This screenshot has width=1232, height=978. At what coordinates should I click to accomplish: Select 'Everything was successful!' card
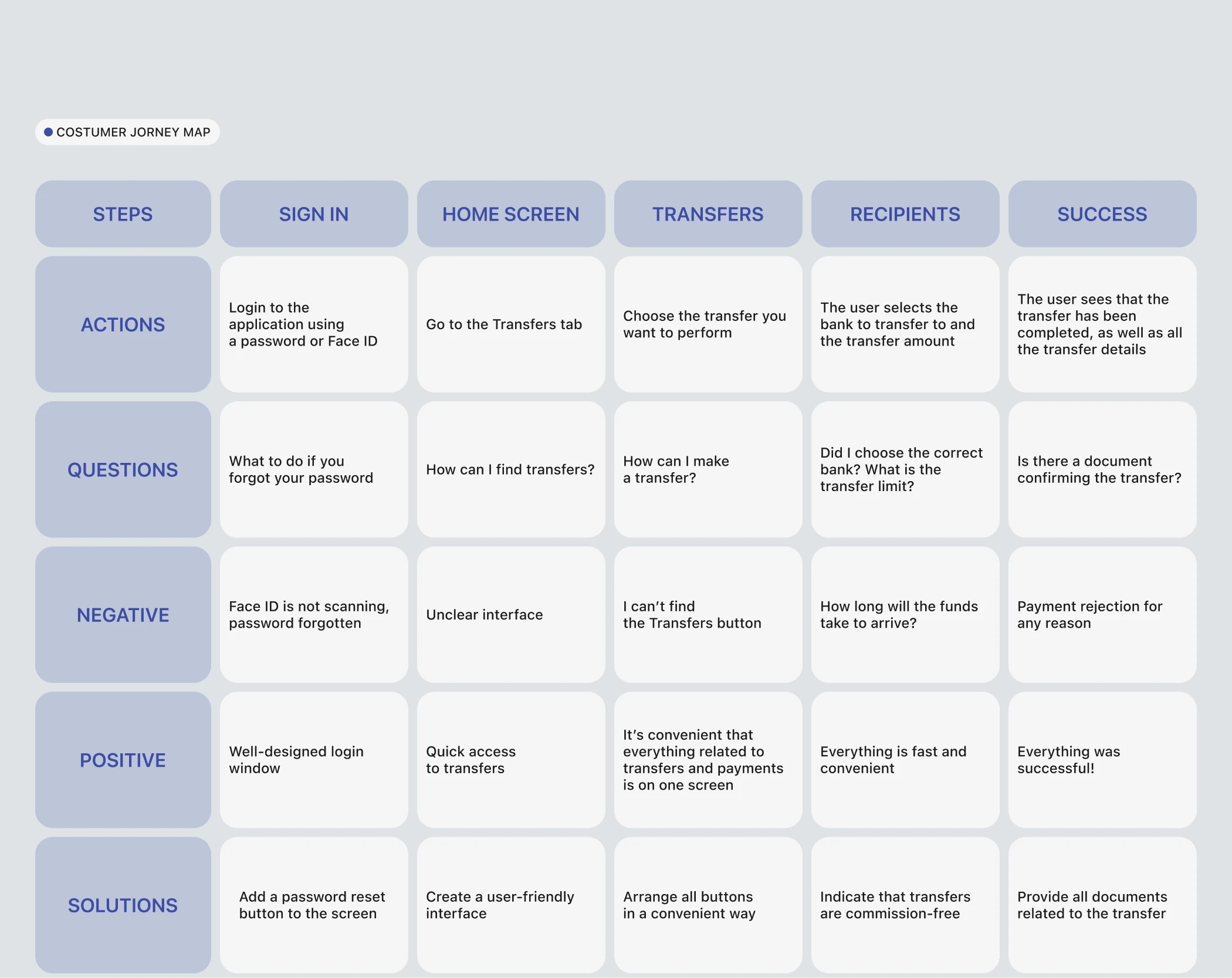[1102, 760]
